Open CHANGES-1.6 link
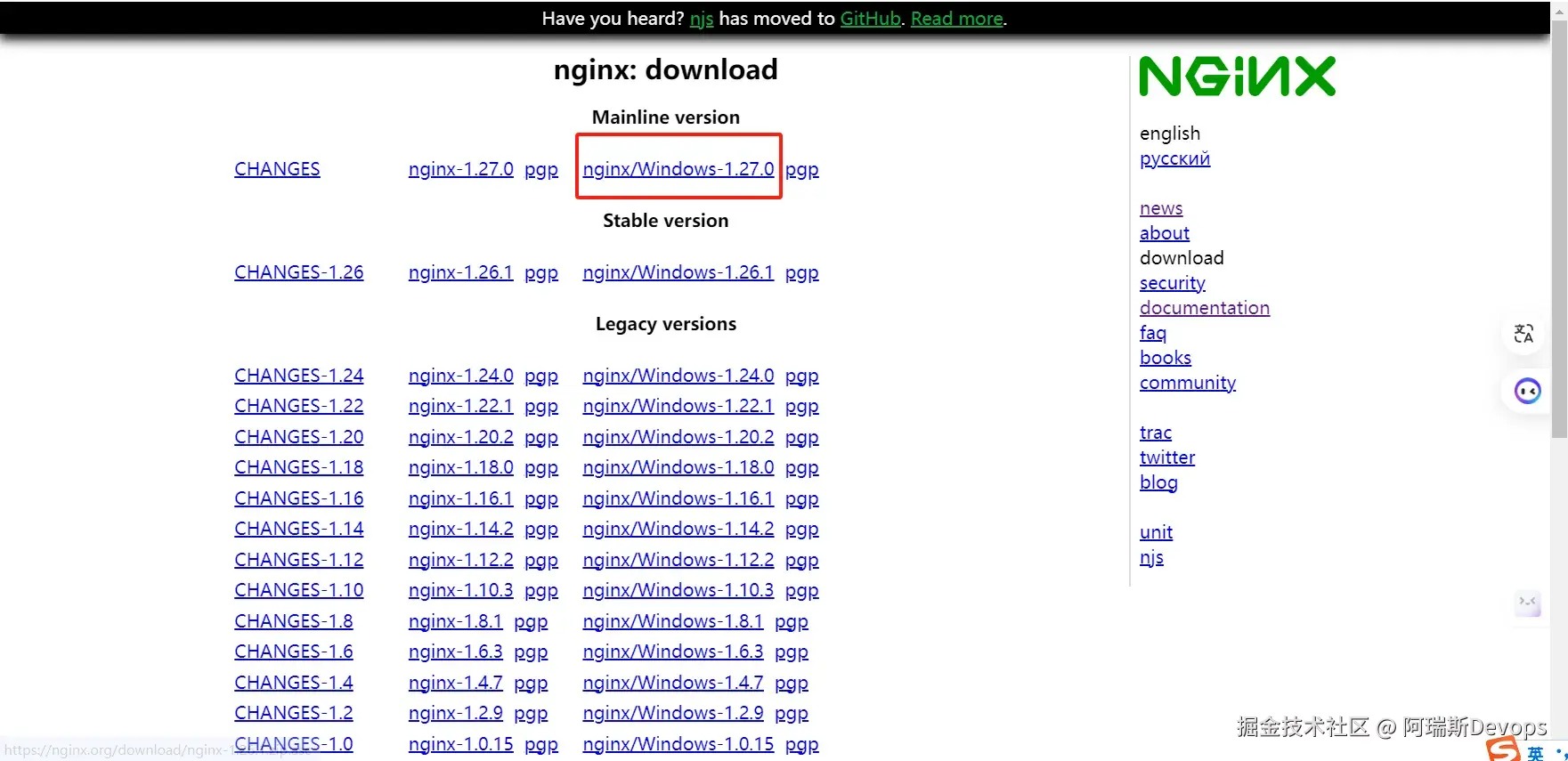 coord(294,652)
